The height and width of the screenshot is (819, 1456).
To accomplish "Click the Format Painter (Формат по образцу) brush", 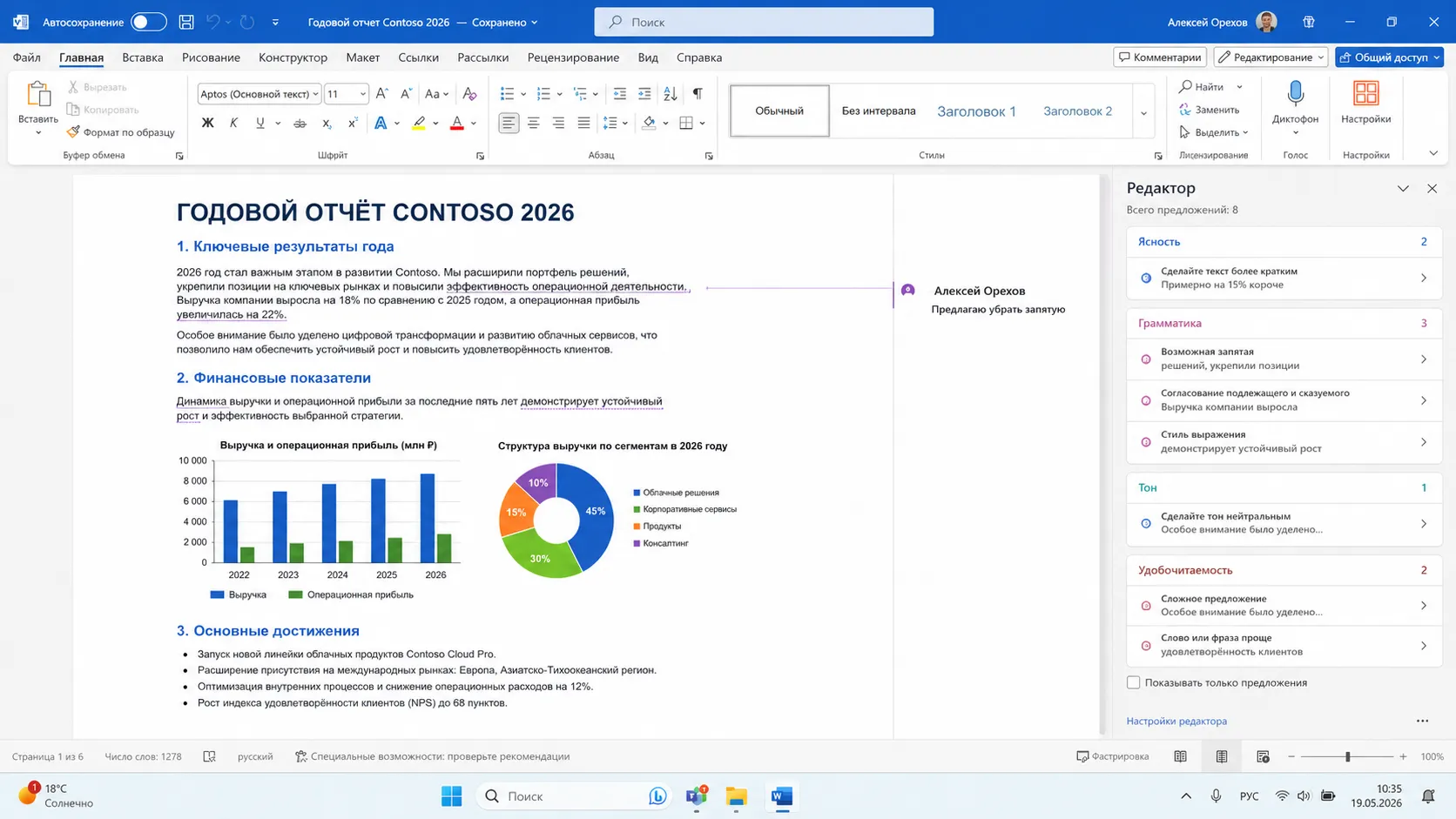I will (73, 132).
